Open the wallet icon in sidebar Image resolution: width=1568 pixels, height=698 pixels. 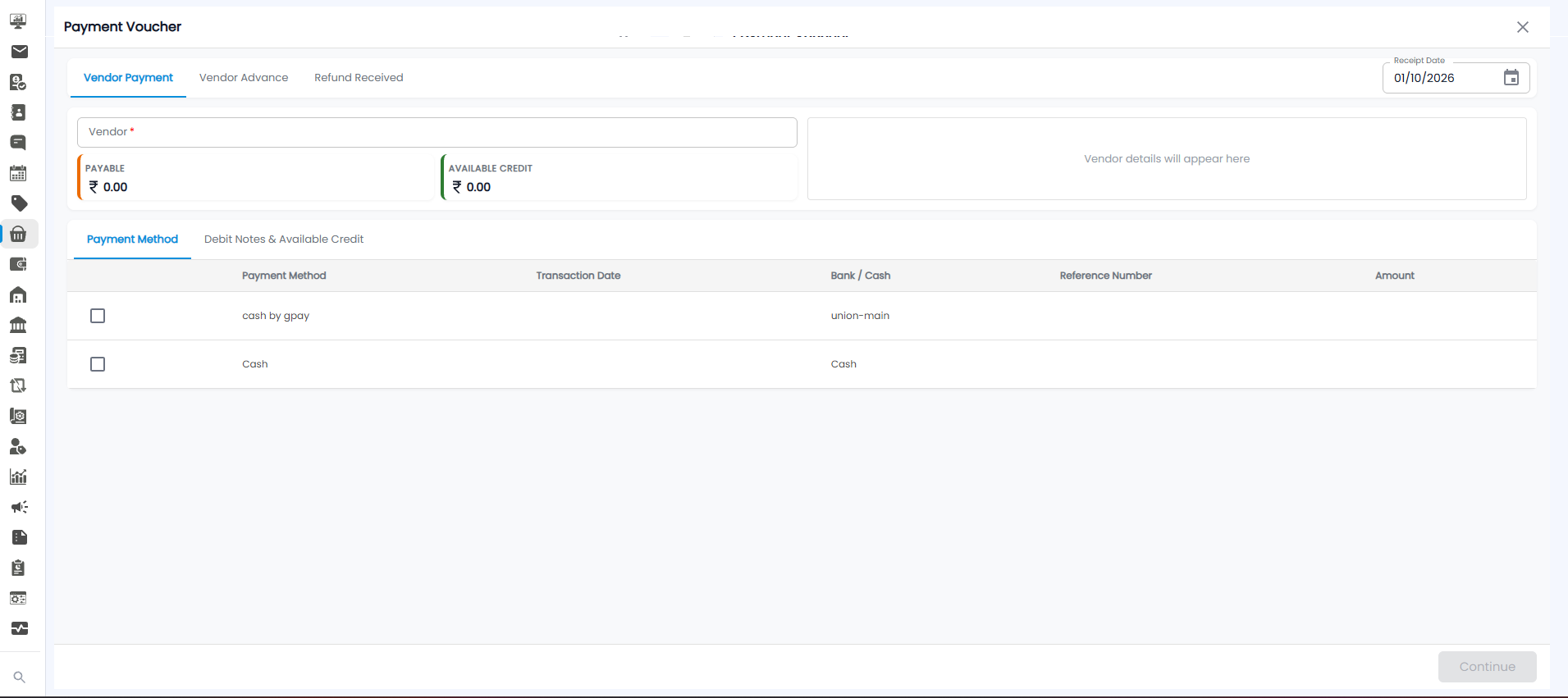click(18, 264)
